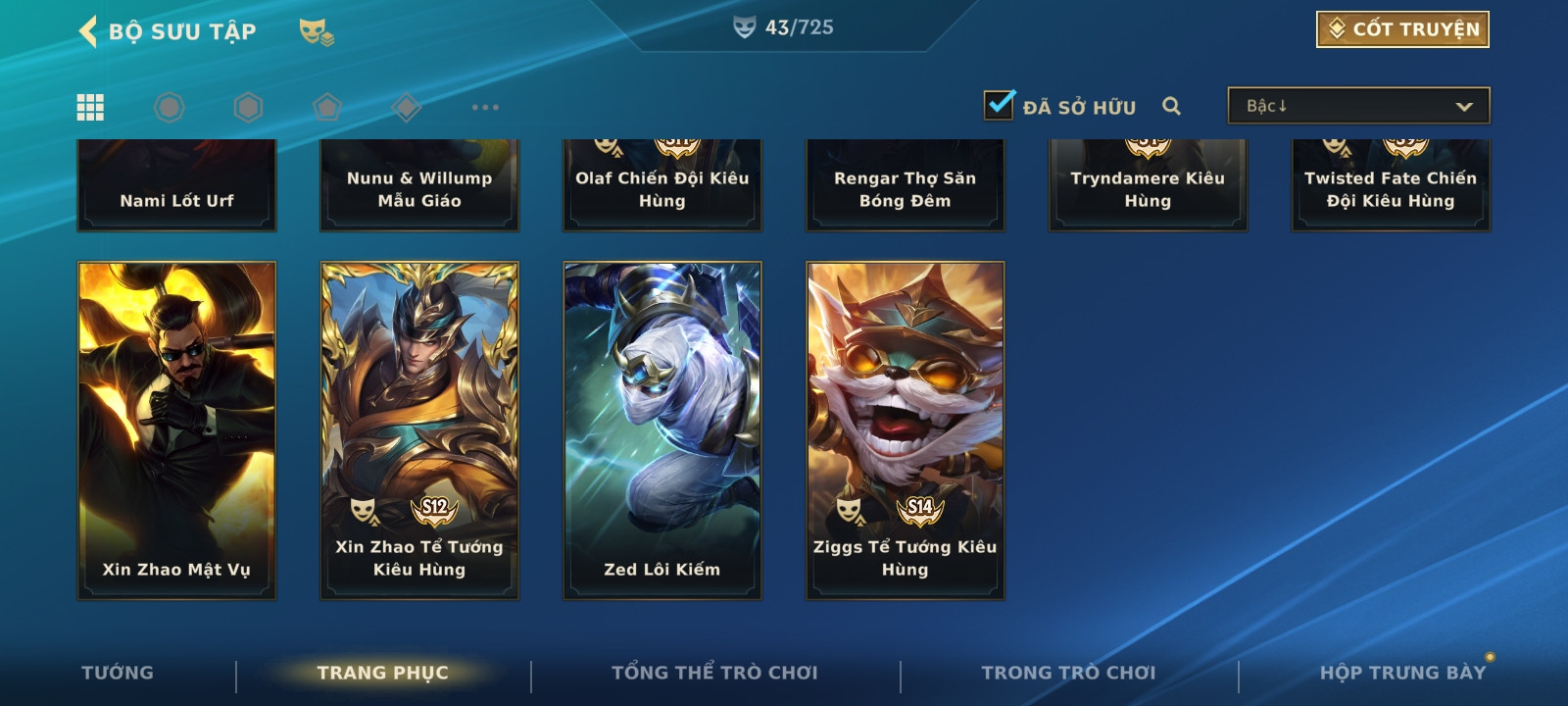Expand the sort dropdown chevron arrow
Image resolution: width=1568 pixels, height=706 pixels.
pyautogui.click(x=1464, y=106)
